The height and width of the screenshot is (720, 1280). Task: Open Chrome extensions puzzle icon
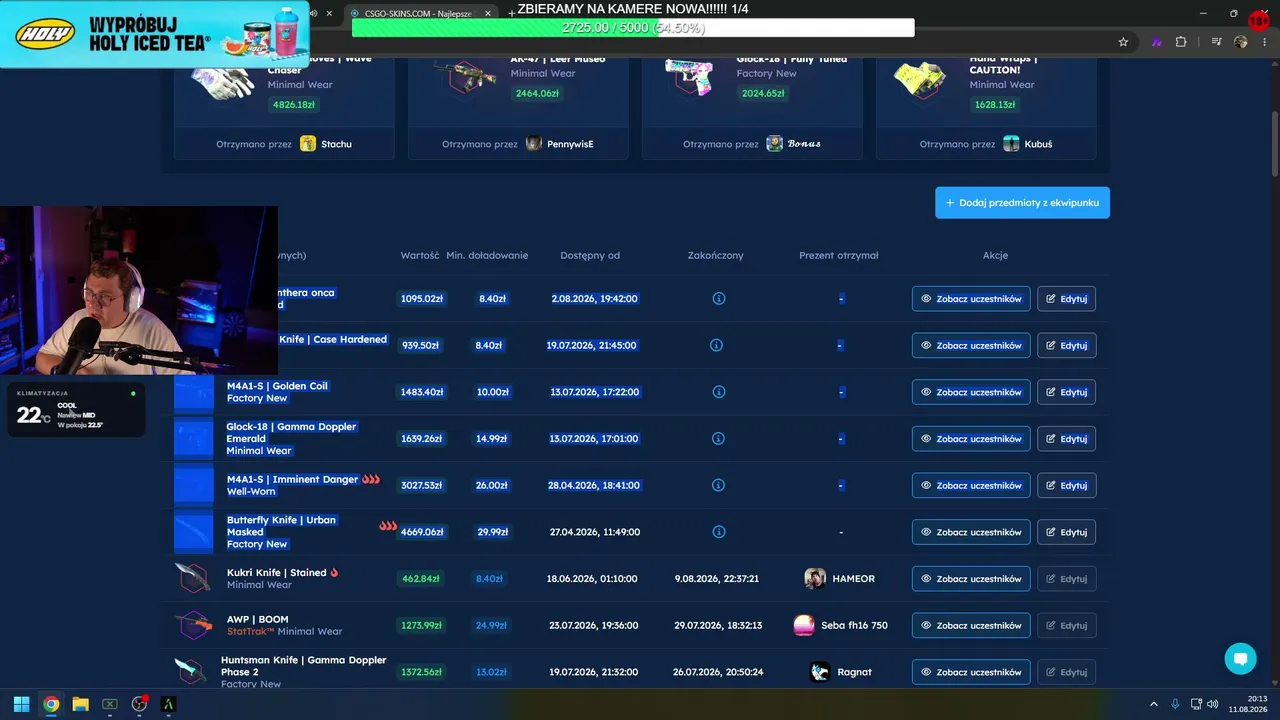pos(1181,42)
